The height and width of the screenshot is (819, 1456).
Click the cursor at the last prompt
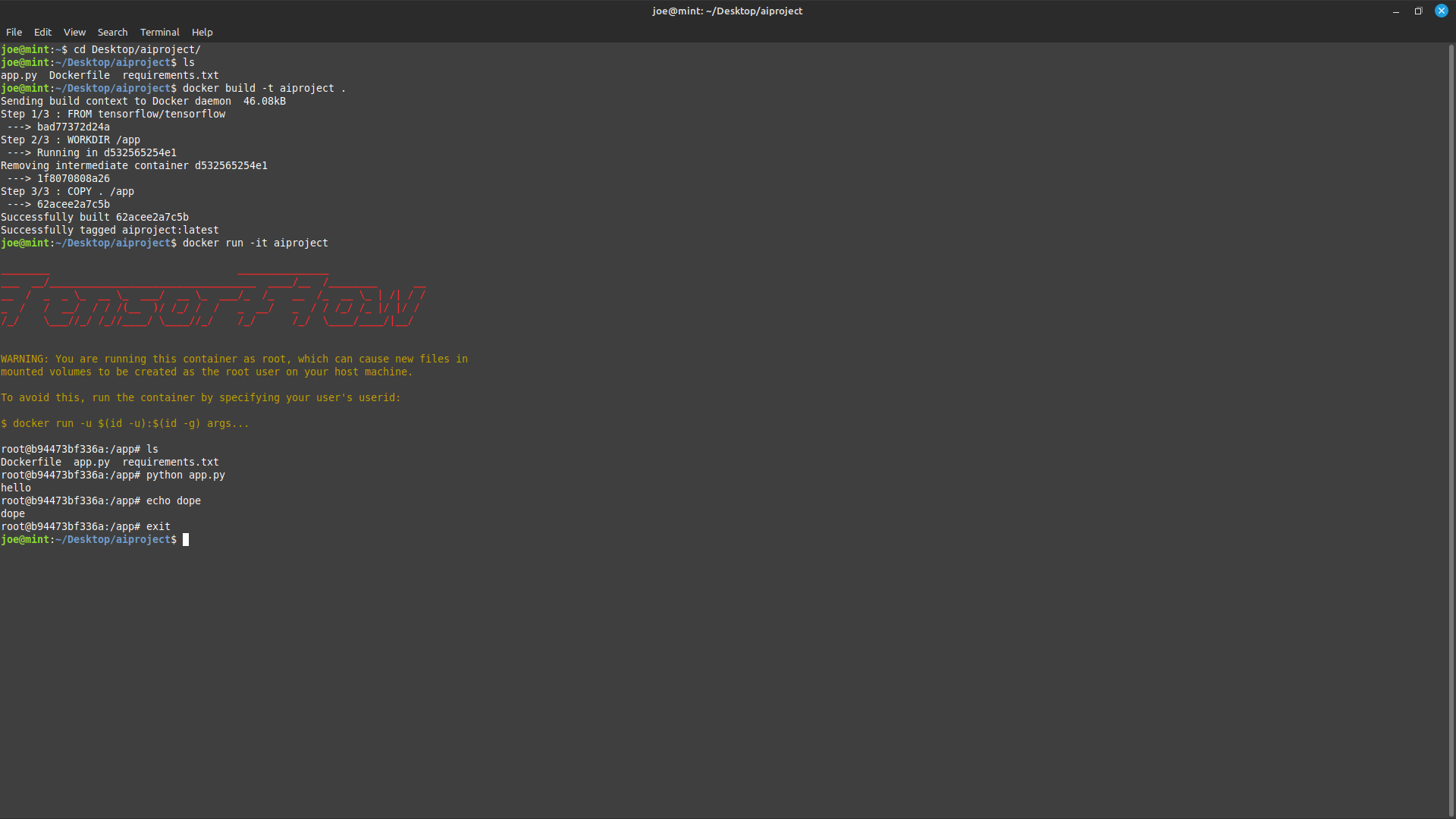tap(186, 539)
